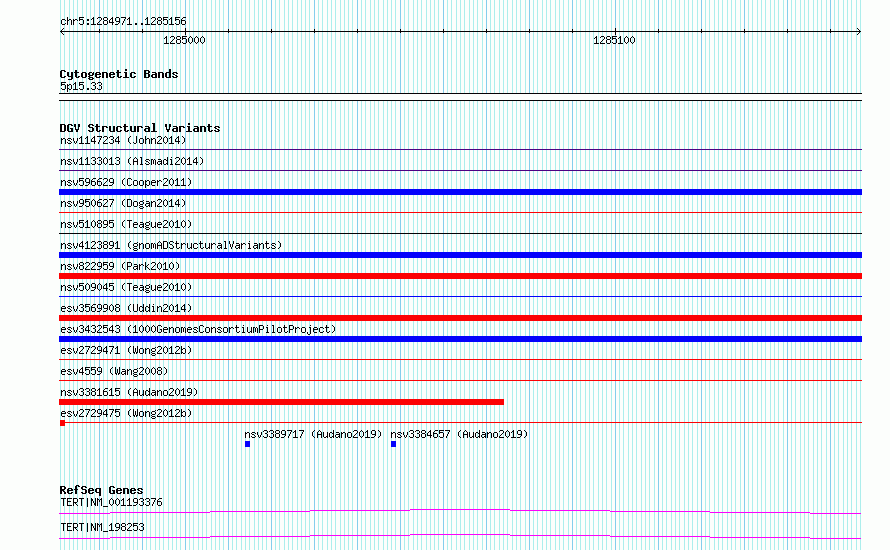Screen dimensions: 890x550
Task: Click the 1285000 ruler position label
Action: 184,40
